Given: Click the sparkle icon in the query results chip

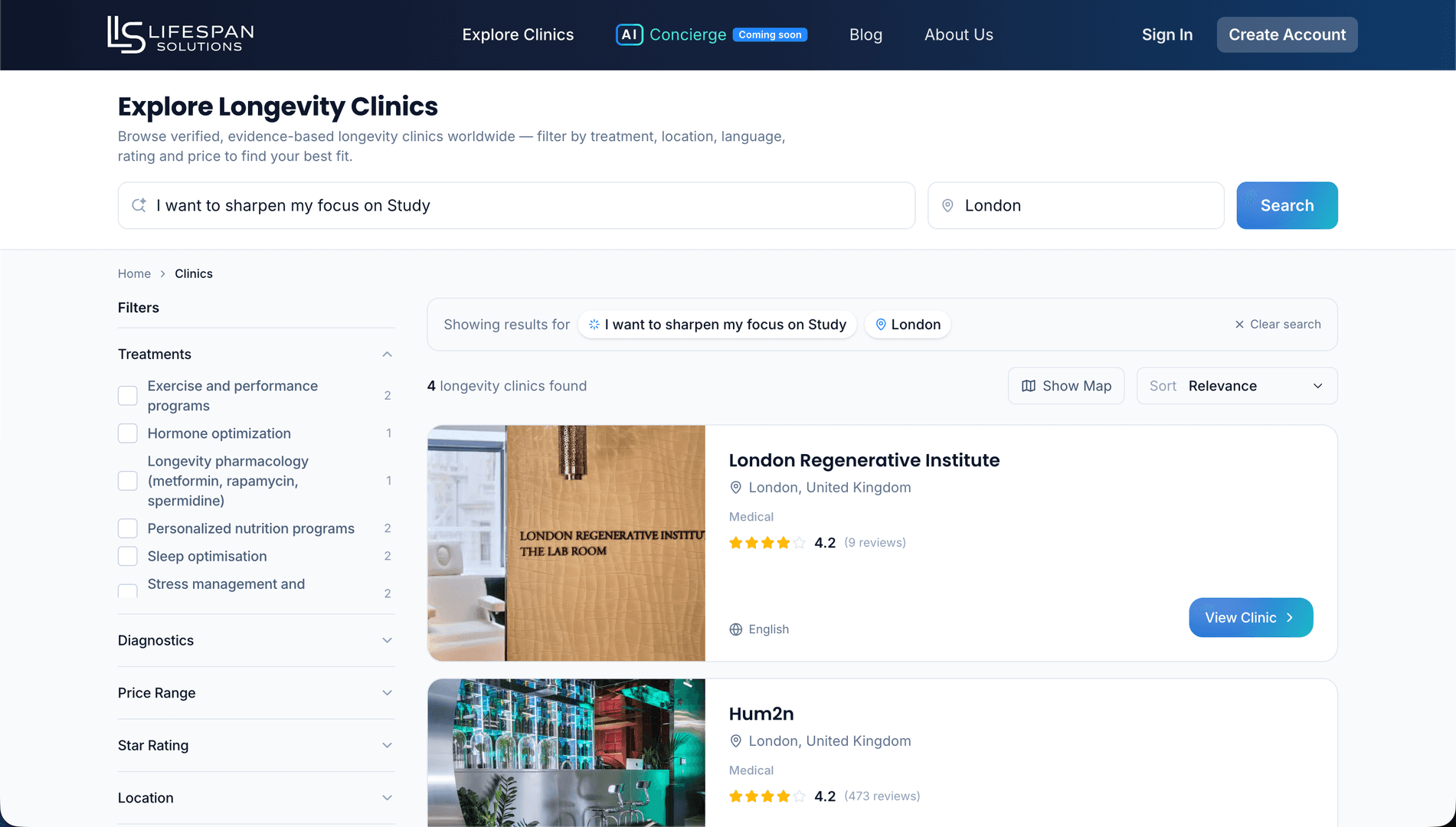Looking at the screenshot, I should pyautogui.click(x=594, y=325).
